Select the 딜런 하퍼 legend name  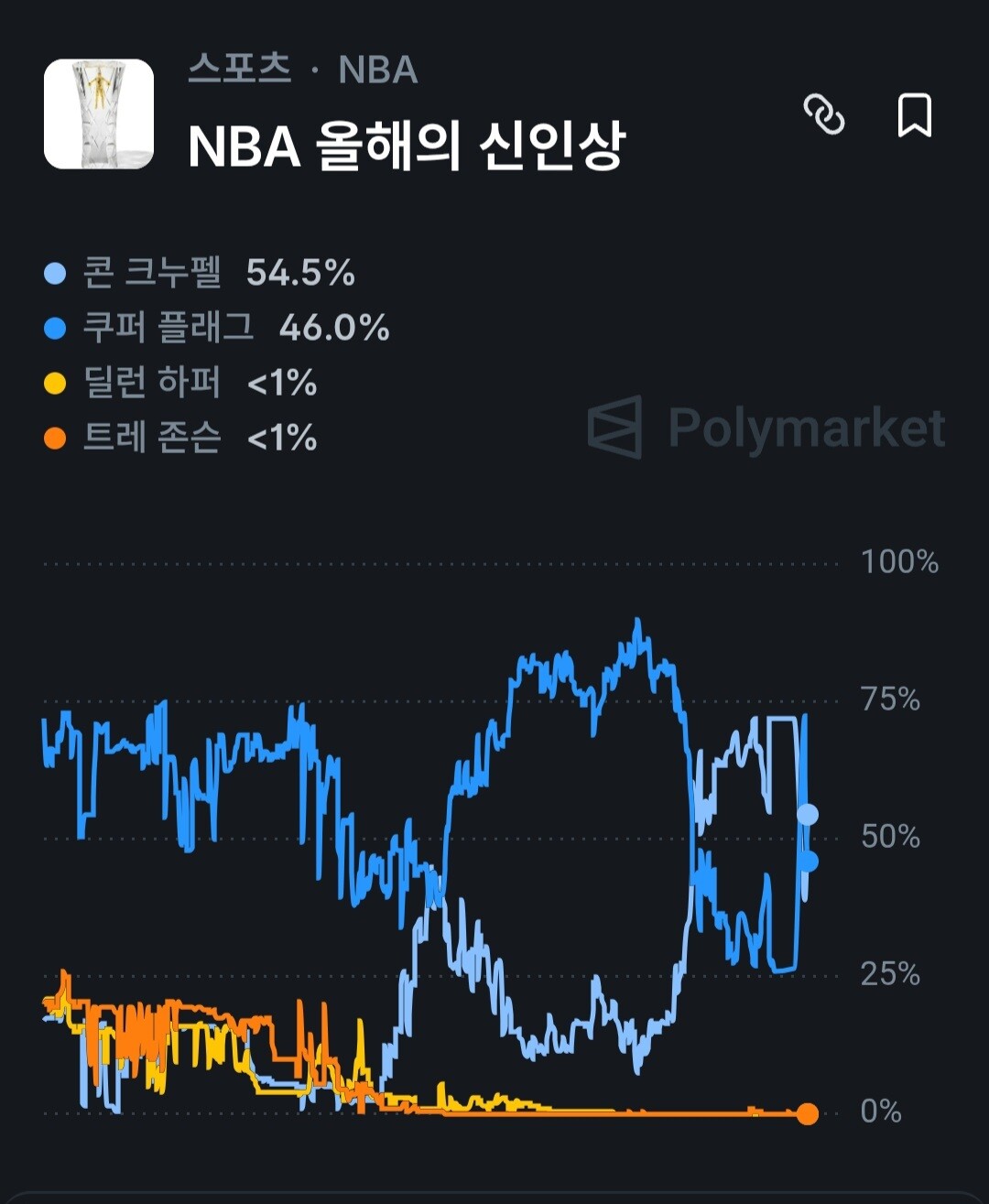[x=152, y=383]
